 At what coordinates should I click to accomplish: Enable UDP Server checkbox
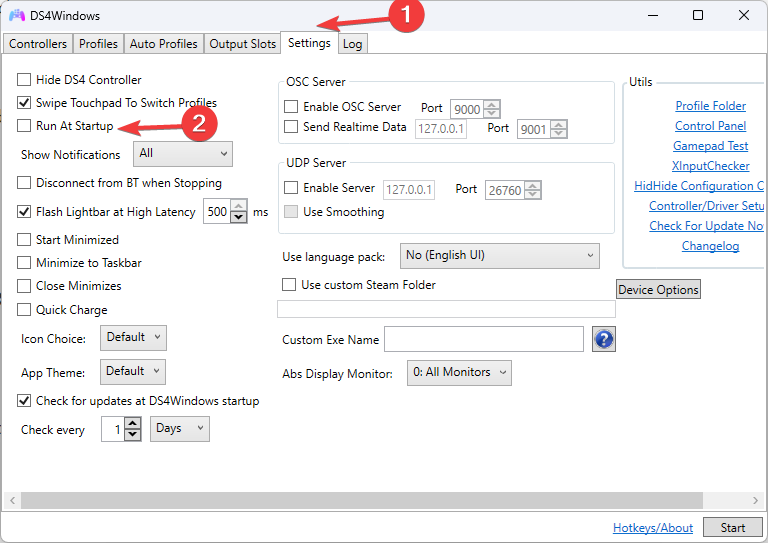coord(291,188)
